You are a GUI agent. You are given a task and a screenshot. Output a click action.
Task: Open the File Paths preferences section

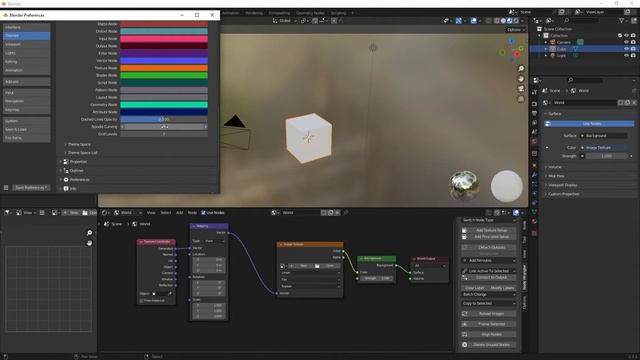(27, 138)
